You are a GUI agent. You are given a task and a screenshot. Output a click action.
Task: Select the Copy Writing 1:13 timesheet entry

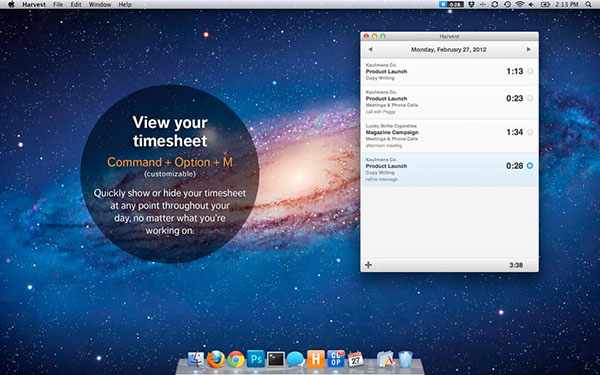[x=449, y=72]
